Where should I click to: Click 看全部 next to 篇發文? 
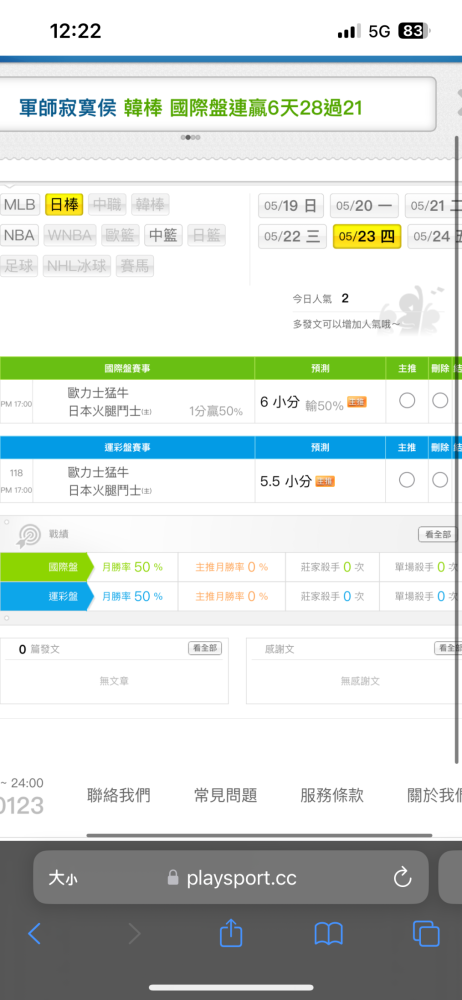(205, 648)
